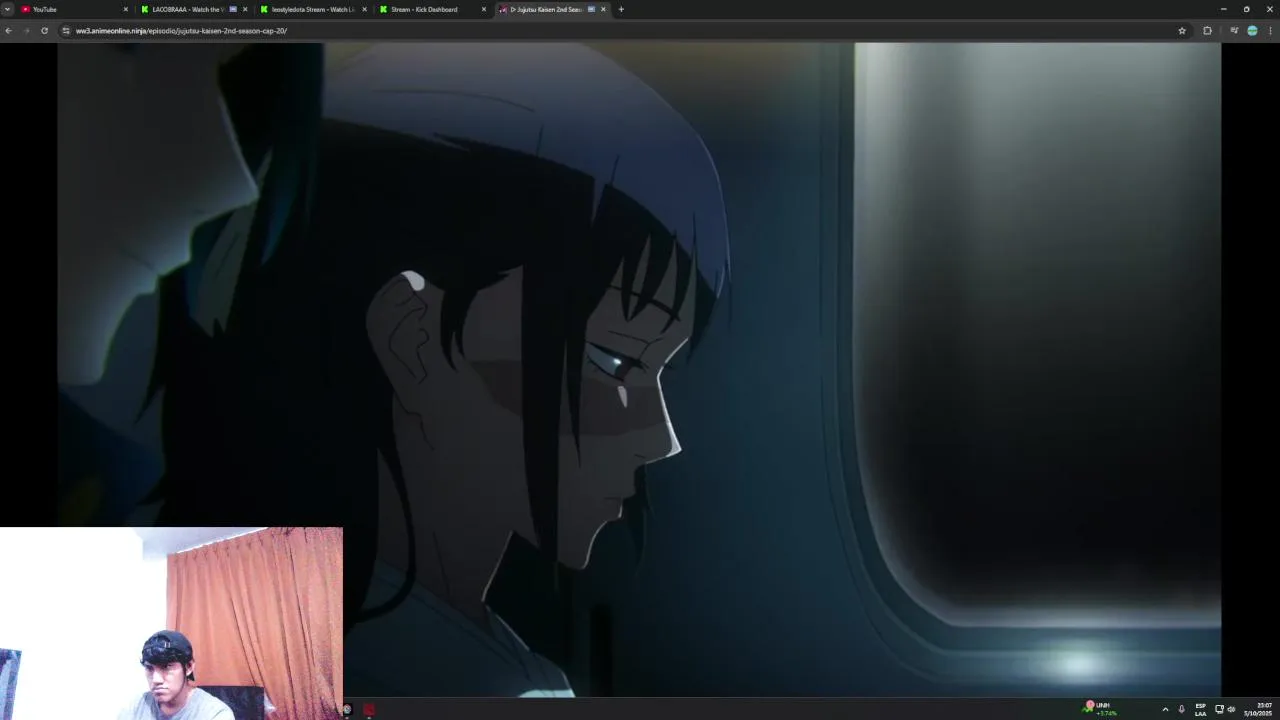This screenshot has width=1280, height=720.
Task: Close the leostyledota Stream tab
Action: click(x=364, y=9)
